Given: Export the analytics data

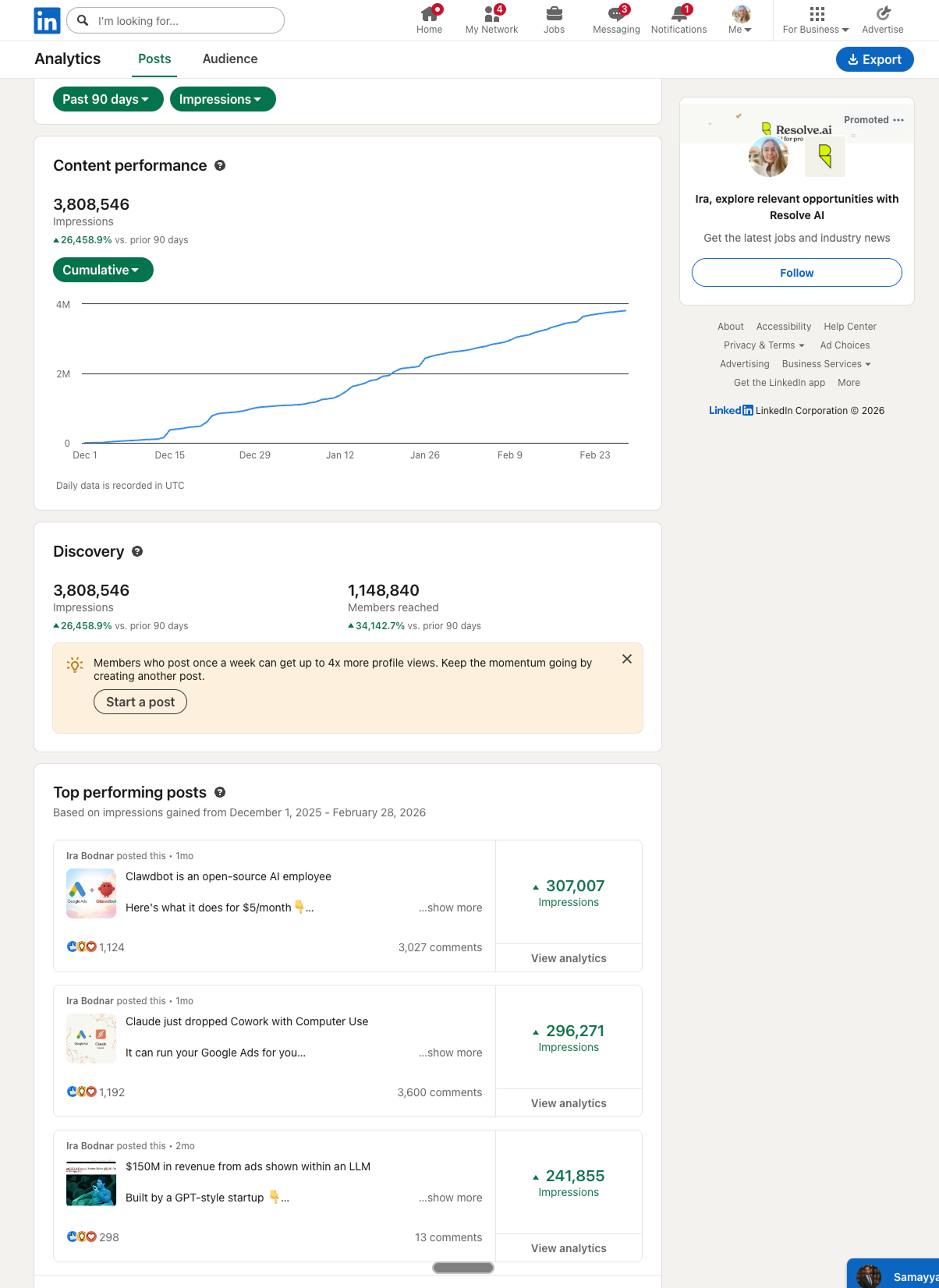Looking at the screenshot, I should click(x=874, y=59).
